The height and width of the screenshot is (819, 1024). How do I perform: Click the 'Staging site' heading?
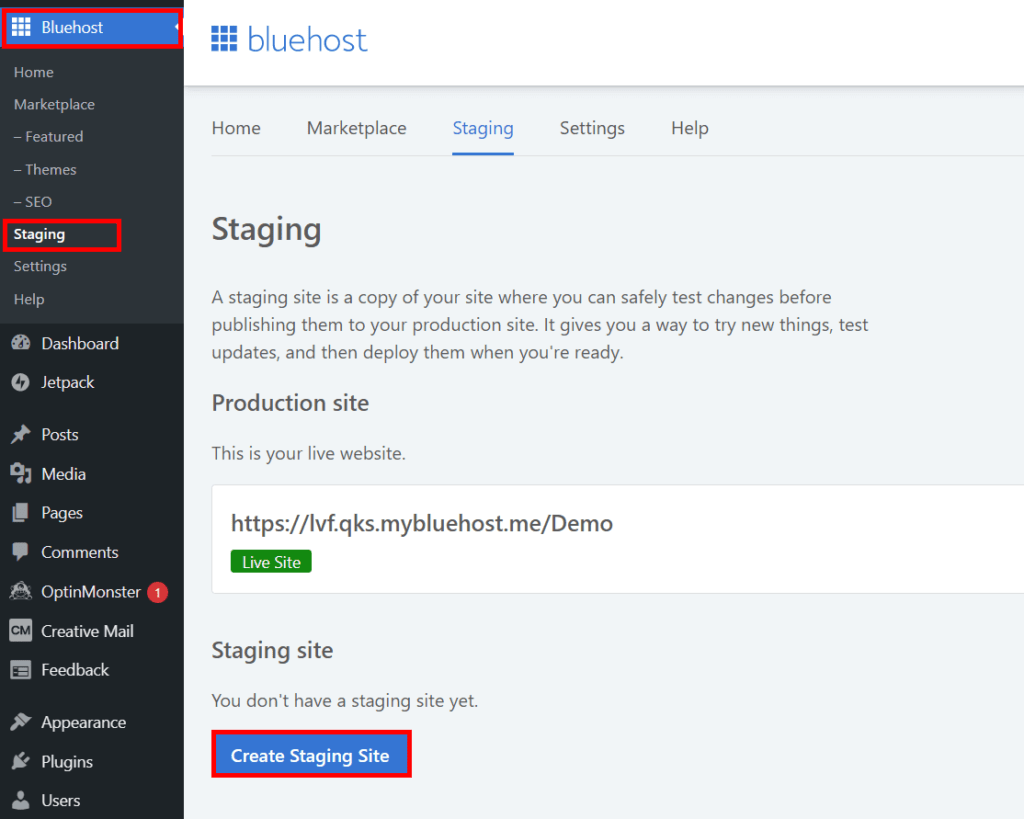tap(272, 651)
